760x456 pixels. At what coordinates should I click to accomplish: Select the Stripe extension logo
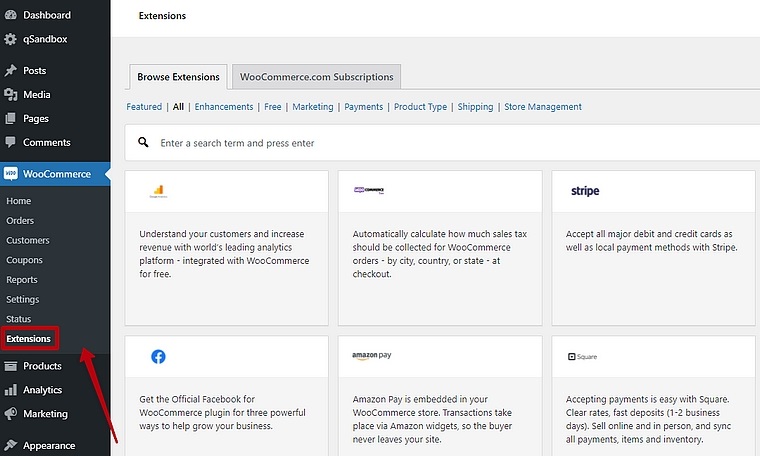pyautogui.click(x=585, y=191)
